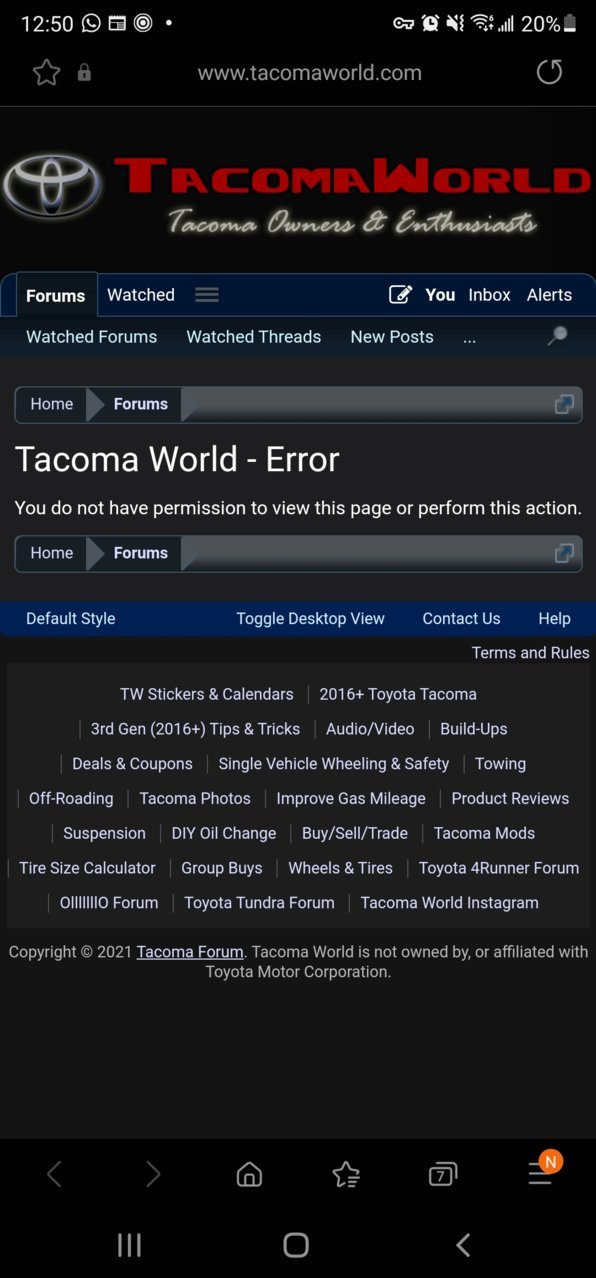Expand the ellipsis more links item
This screenshot has width=596, height=1278.
(469, 337)
